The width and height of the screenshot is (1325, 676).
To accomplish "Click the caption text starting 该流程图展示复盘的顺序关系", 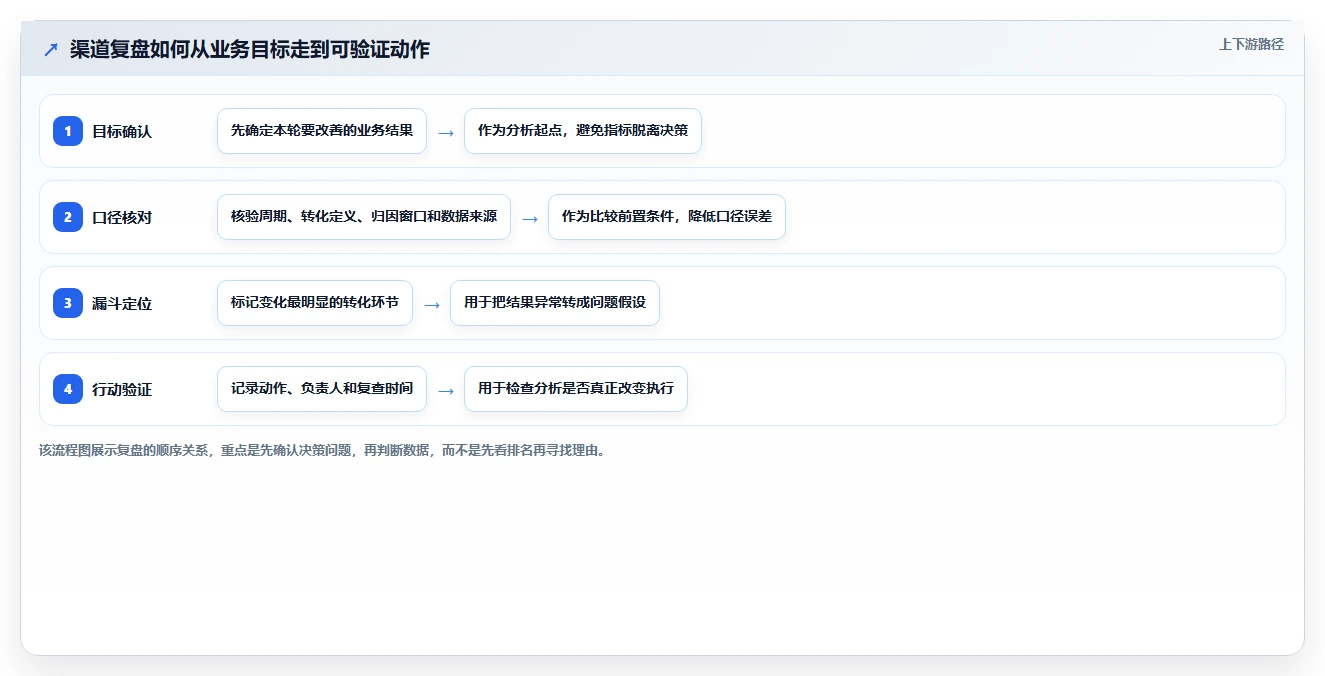I will coord(323,450).
